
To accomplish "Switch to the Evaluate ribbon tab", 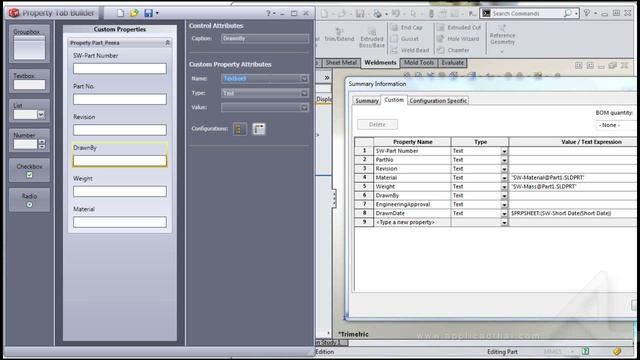I will pos(453,63).
